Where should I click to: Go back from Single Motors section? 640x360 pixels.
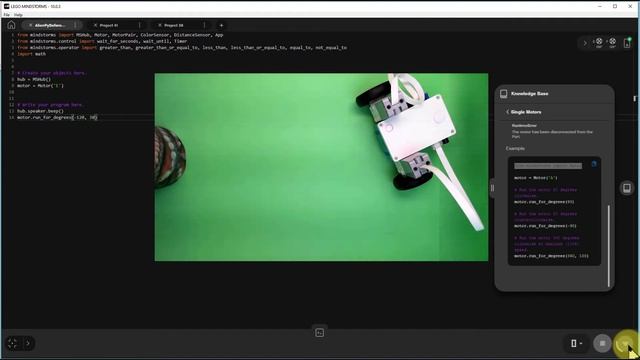[x=507, y=112]
